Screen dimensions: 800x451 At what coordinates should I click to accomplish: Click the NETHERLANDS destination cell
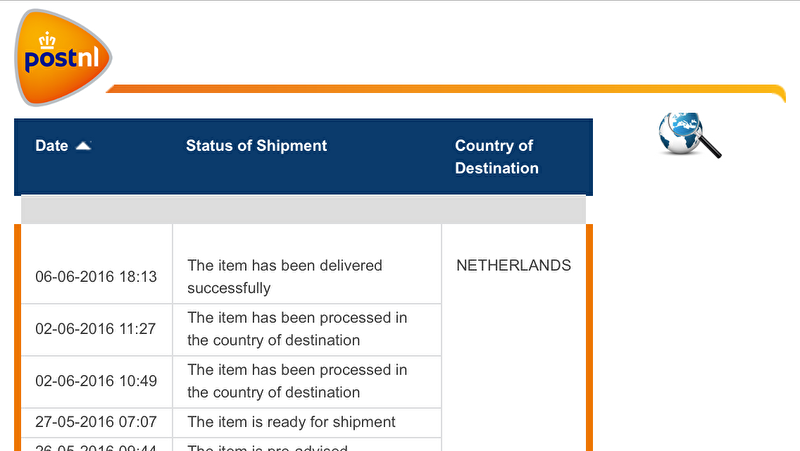click(513, 265)
